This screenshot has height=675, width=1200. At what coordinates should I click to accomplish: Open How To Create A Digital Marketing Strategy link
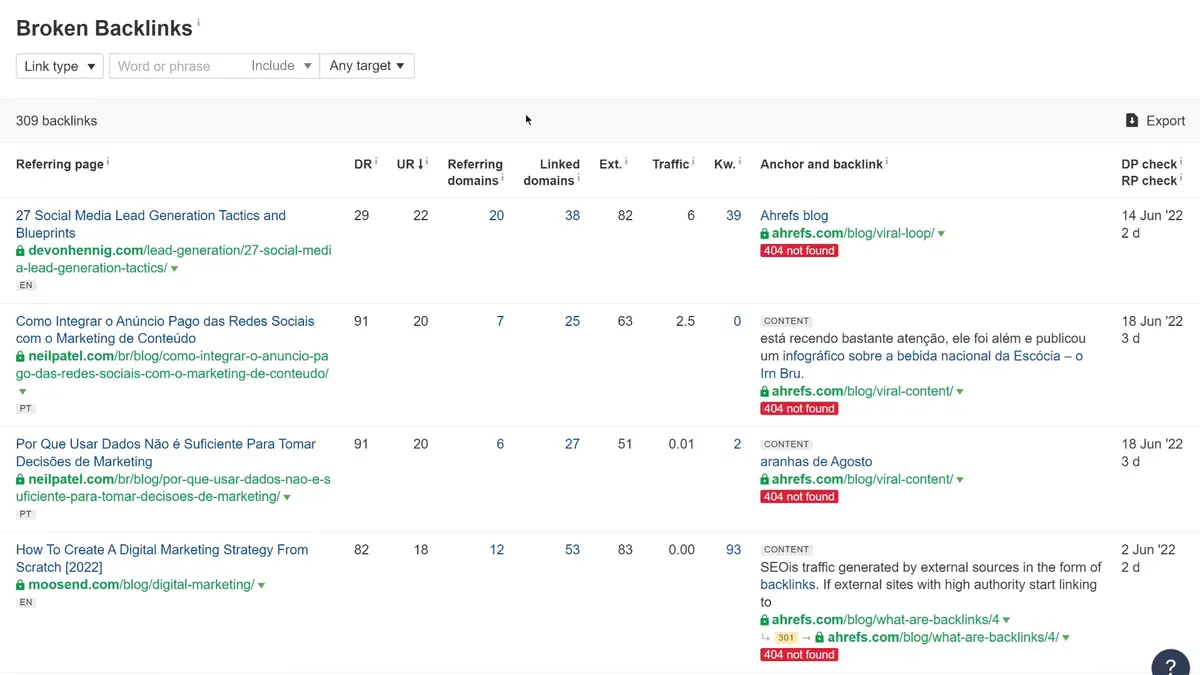pos(162,558)
